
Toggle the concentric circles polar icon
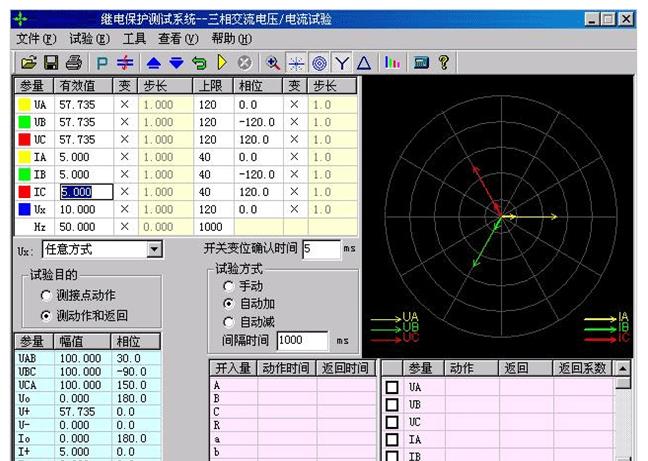click(319, 63)
